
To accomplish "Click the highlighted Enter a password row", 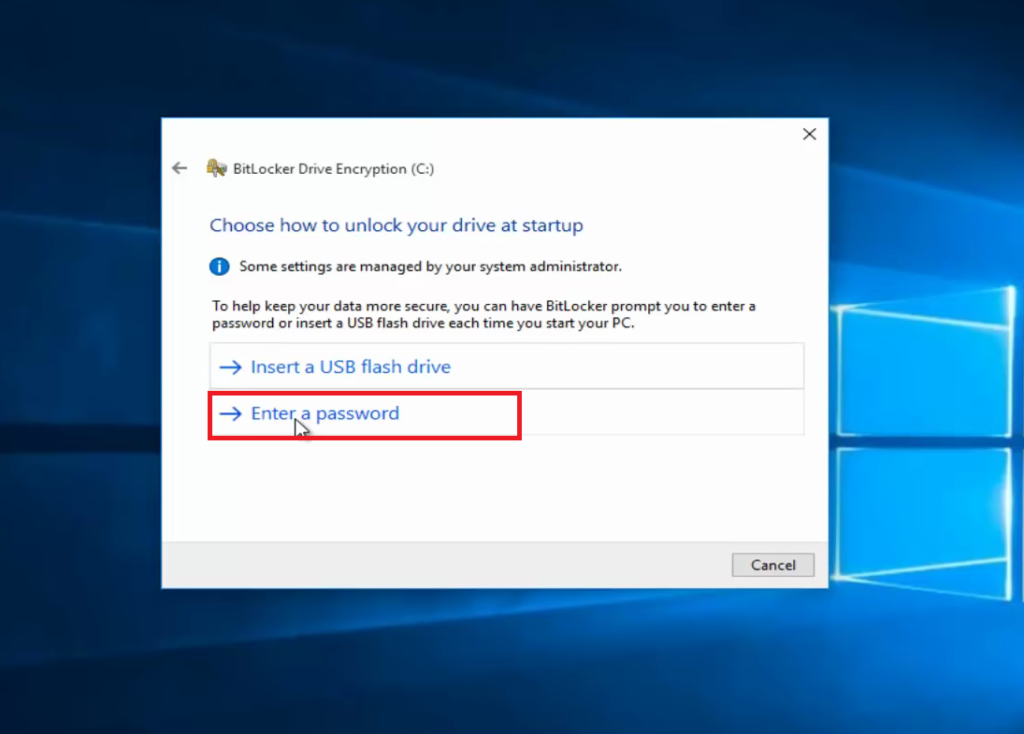I will [x=364, y=413].
